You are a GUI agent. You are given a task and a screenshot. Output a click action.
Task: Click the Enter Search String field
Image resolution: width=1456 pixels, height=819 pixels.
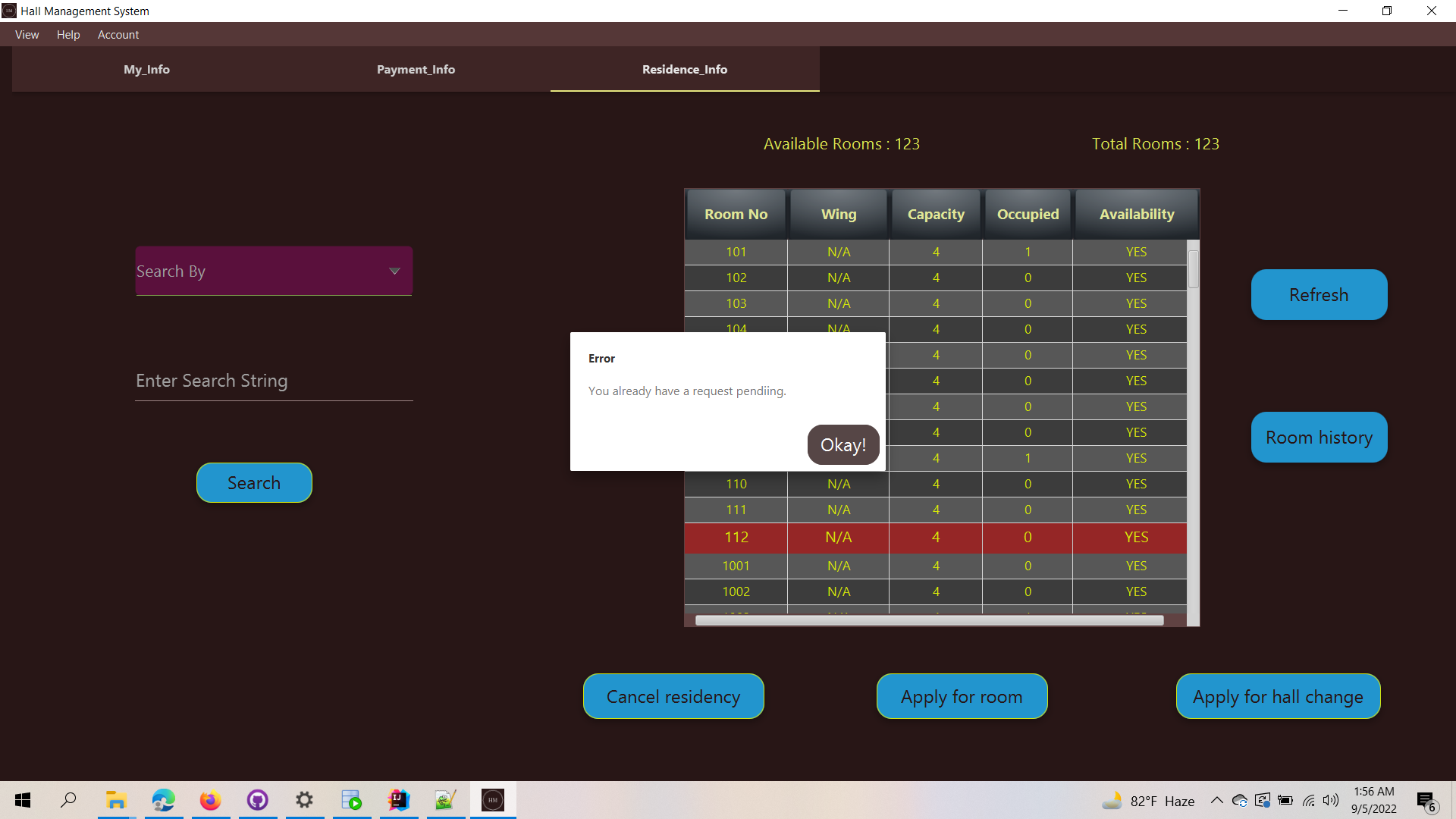(x=273, y=380)
